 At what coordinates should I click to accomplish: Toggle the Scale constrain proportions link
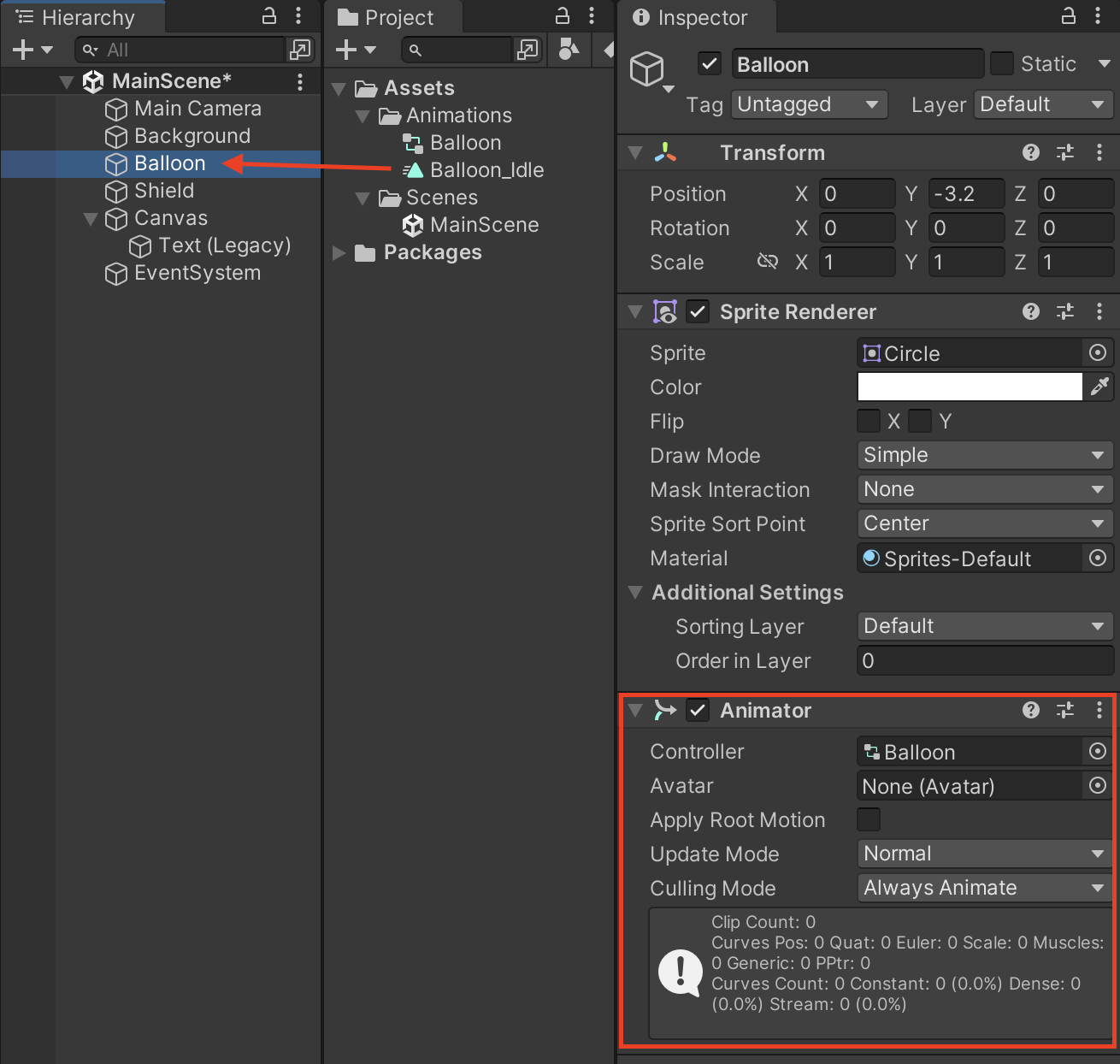click(767, 262)
